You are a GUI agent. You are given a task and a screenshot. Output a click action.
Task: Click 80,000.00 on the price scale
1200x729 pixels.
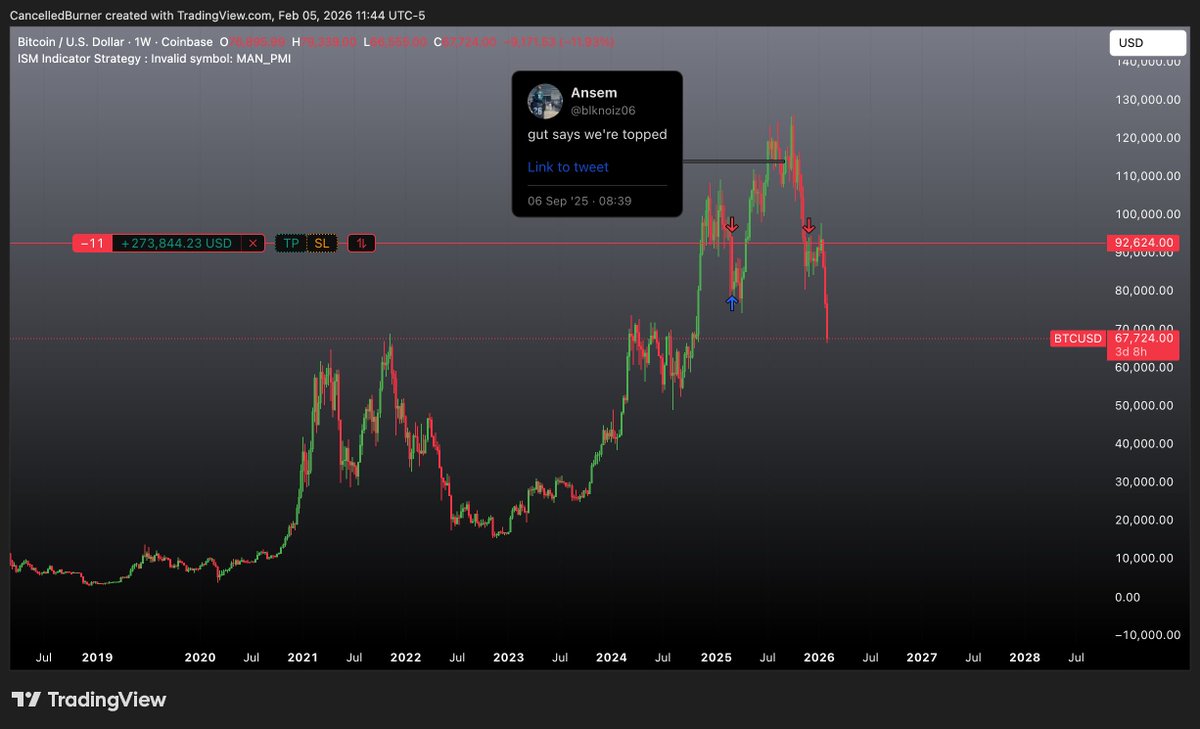(1143, 291)
